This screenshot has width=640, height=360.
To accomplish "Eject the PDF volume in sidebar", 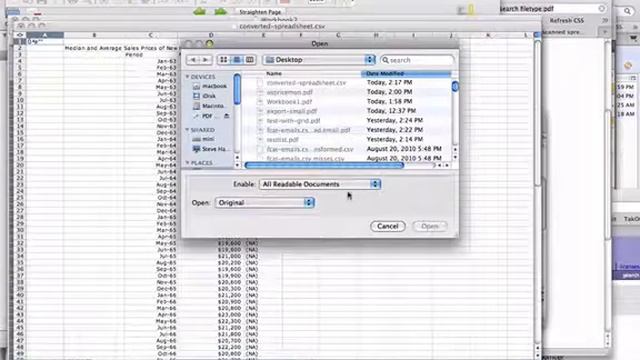I will tap(227, 116).
